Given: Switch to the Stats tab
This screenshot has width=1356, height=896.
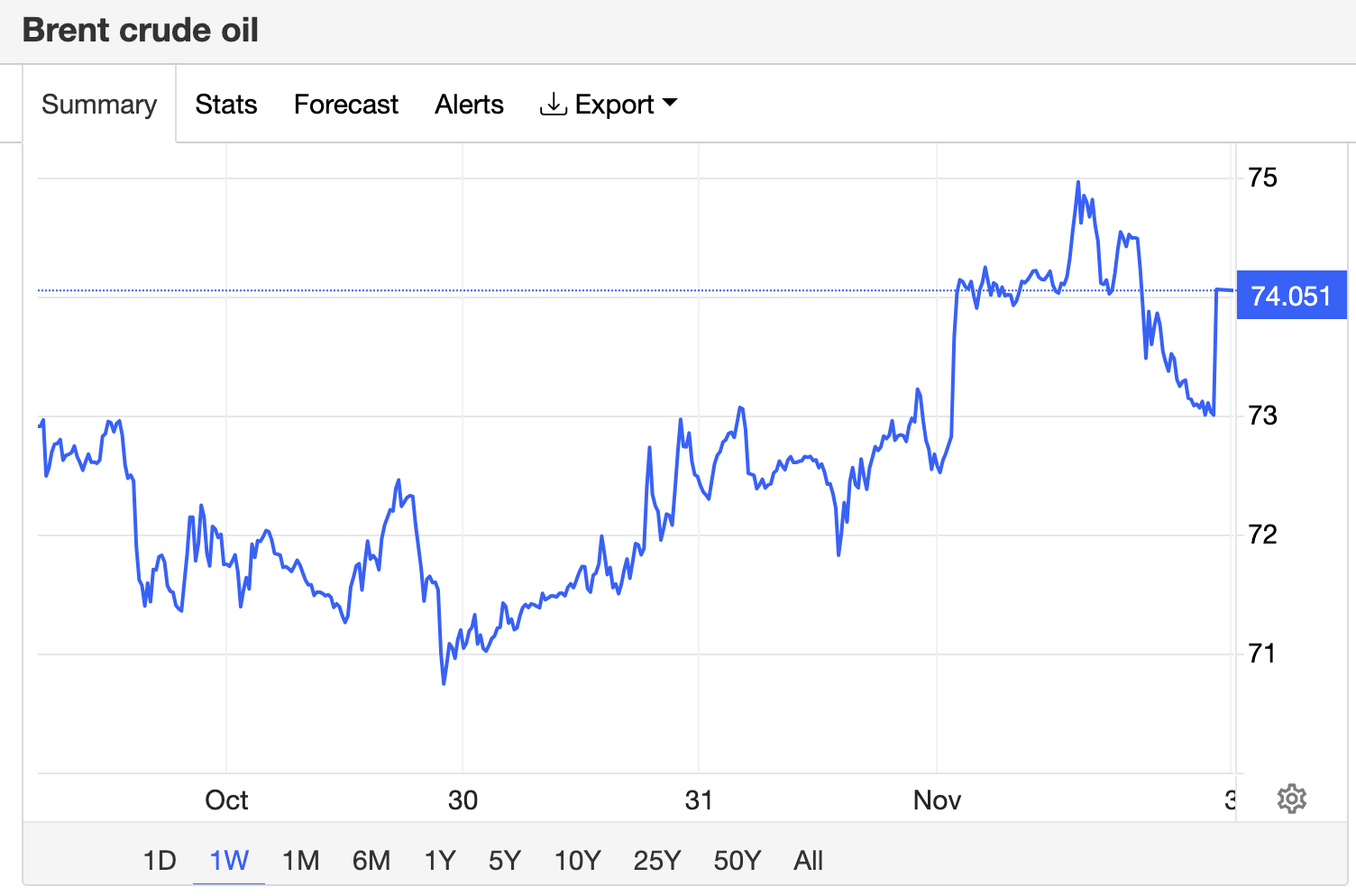Looking at the screenshot, I should (226, 105).
